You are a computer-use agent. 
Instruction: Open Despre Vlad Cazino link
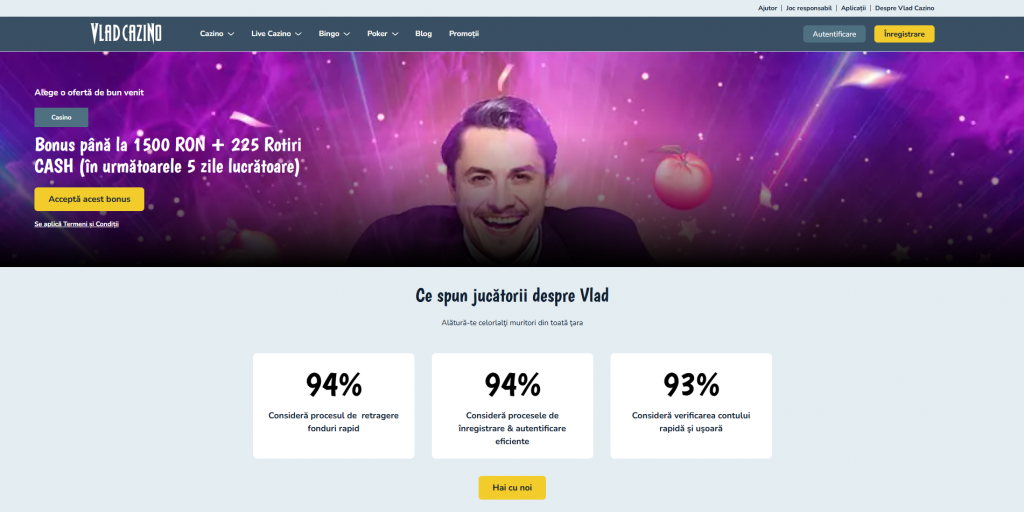(x=904, y=8)
